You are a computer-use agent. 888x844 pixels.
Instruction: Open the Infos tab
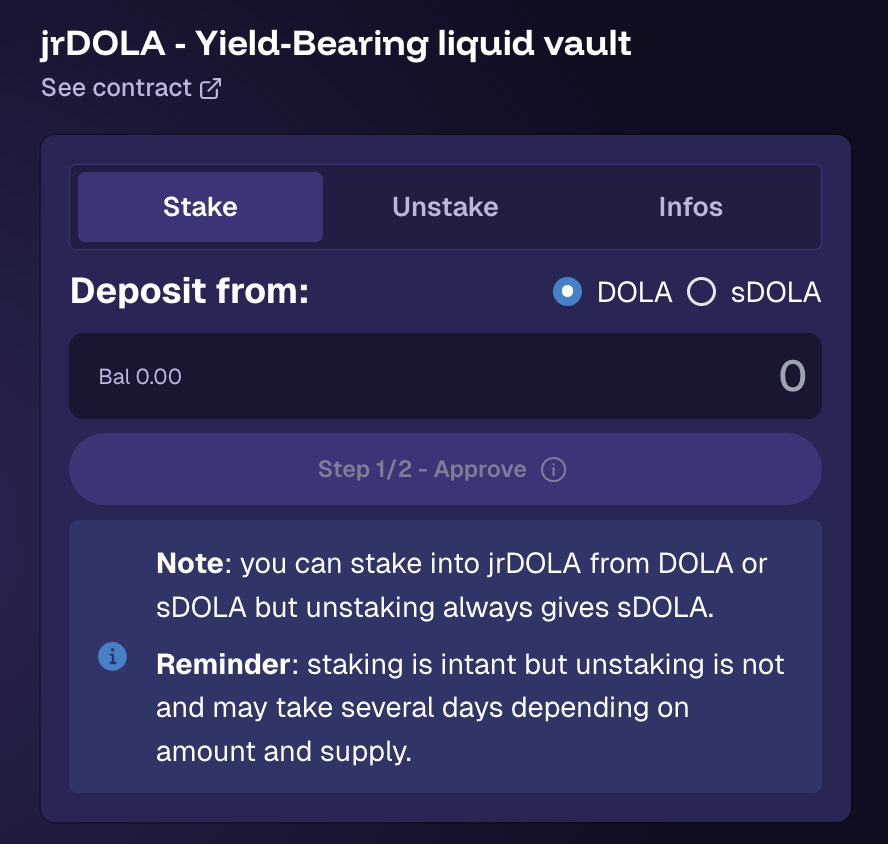point(690,207)
